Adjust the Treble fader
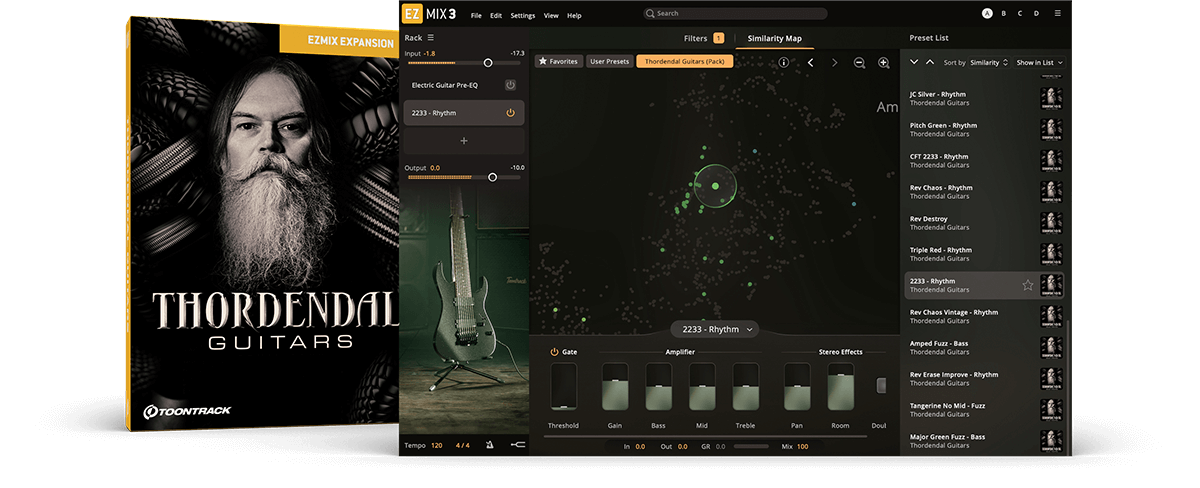The height and width of the screenshot is (488, 1200). pyautogui.click(x=746, y=387)
